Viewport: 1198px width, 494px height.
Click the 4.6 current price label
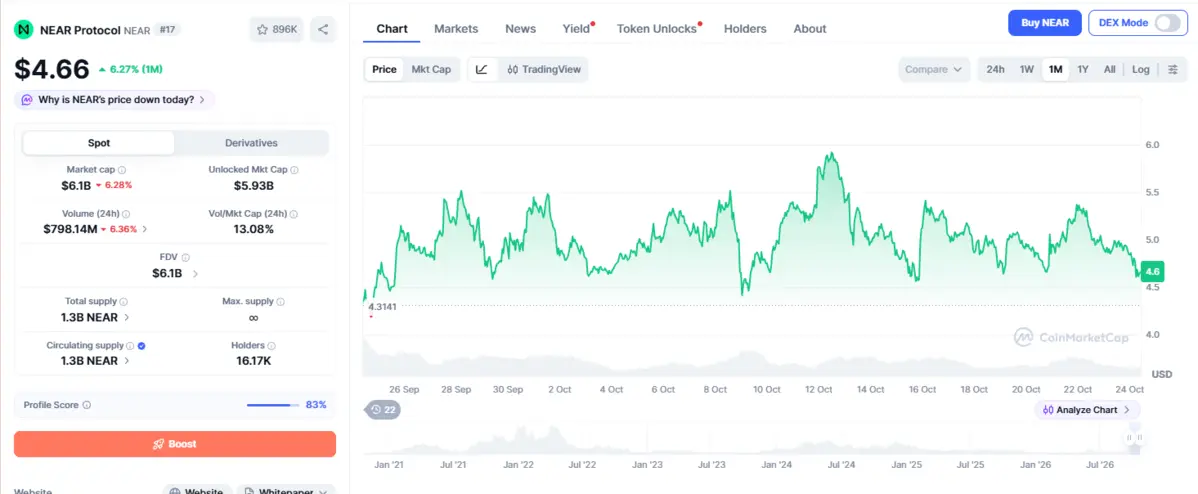click(1152, 271)
